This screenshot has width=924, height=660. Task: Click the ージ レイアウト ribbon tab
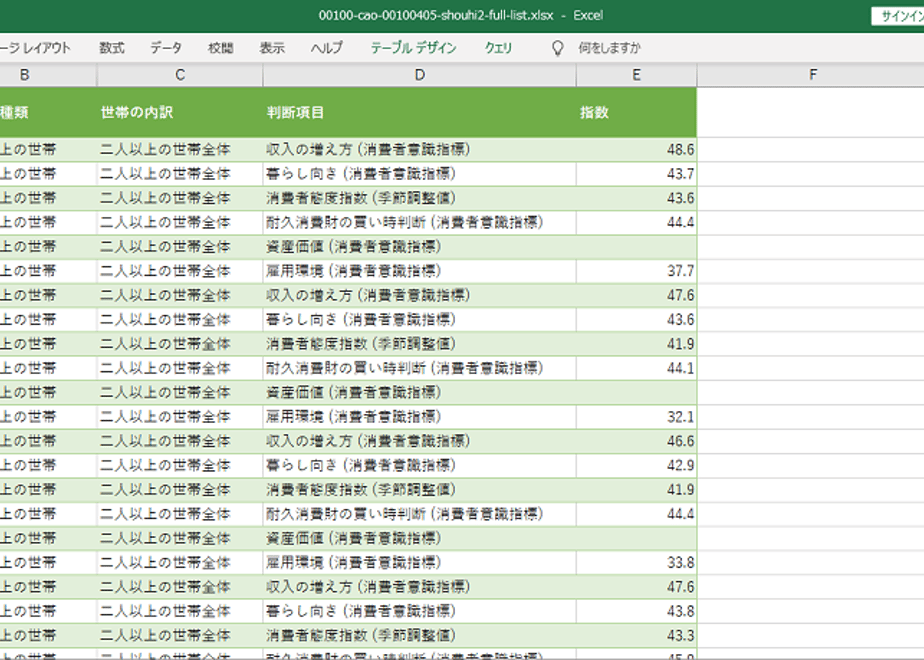click(x=35, y=48)
